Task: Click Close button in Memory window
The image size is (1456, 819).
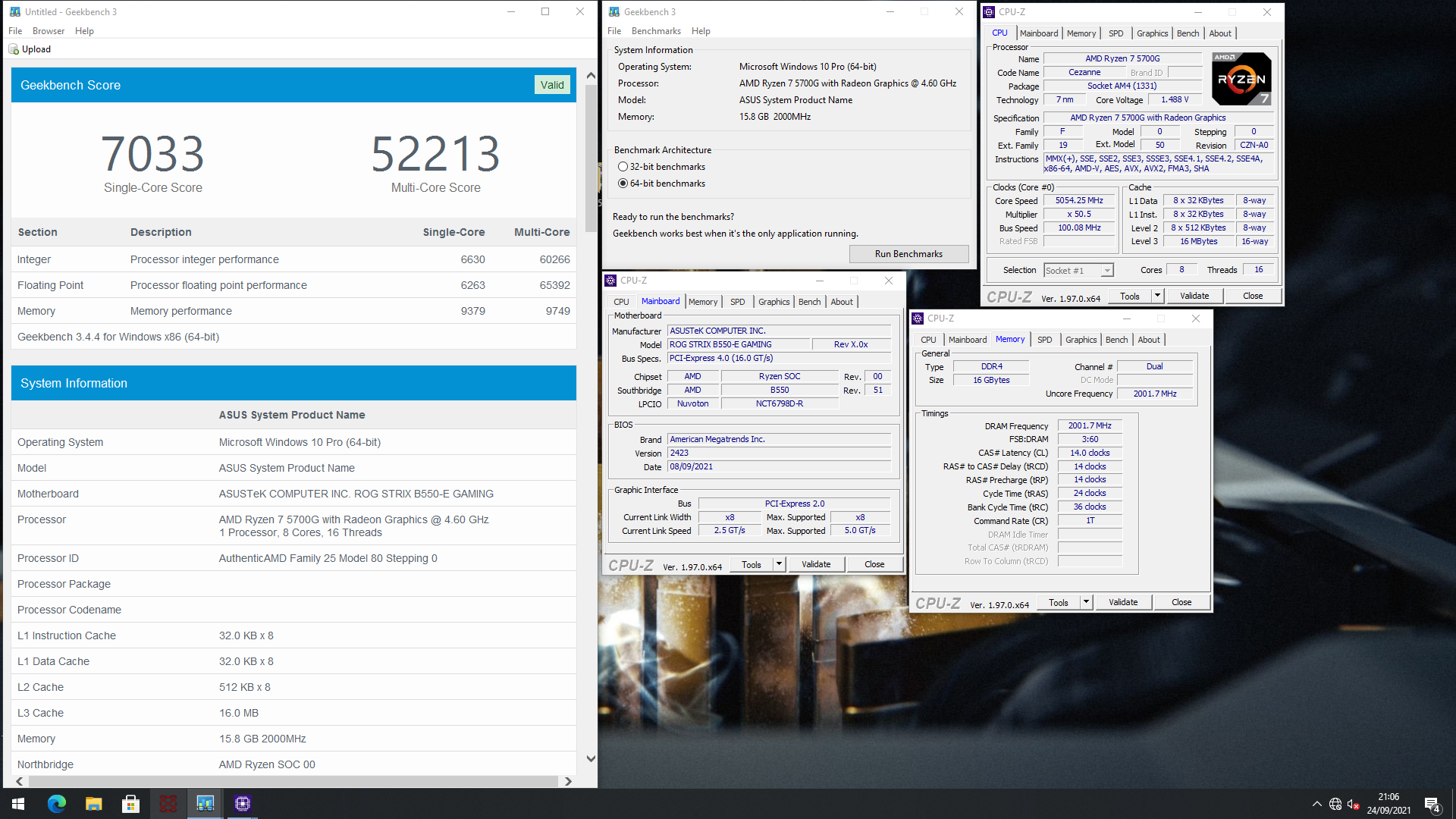Action: click(x=1181, y=602)
